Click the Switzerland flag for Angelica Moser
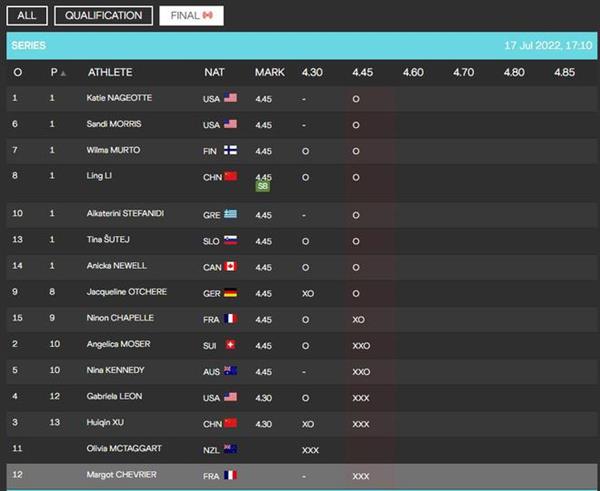The width and height of the screenshot is (600, 491). 230,345
